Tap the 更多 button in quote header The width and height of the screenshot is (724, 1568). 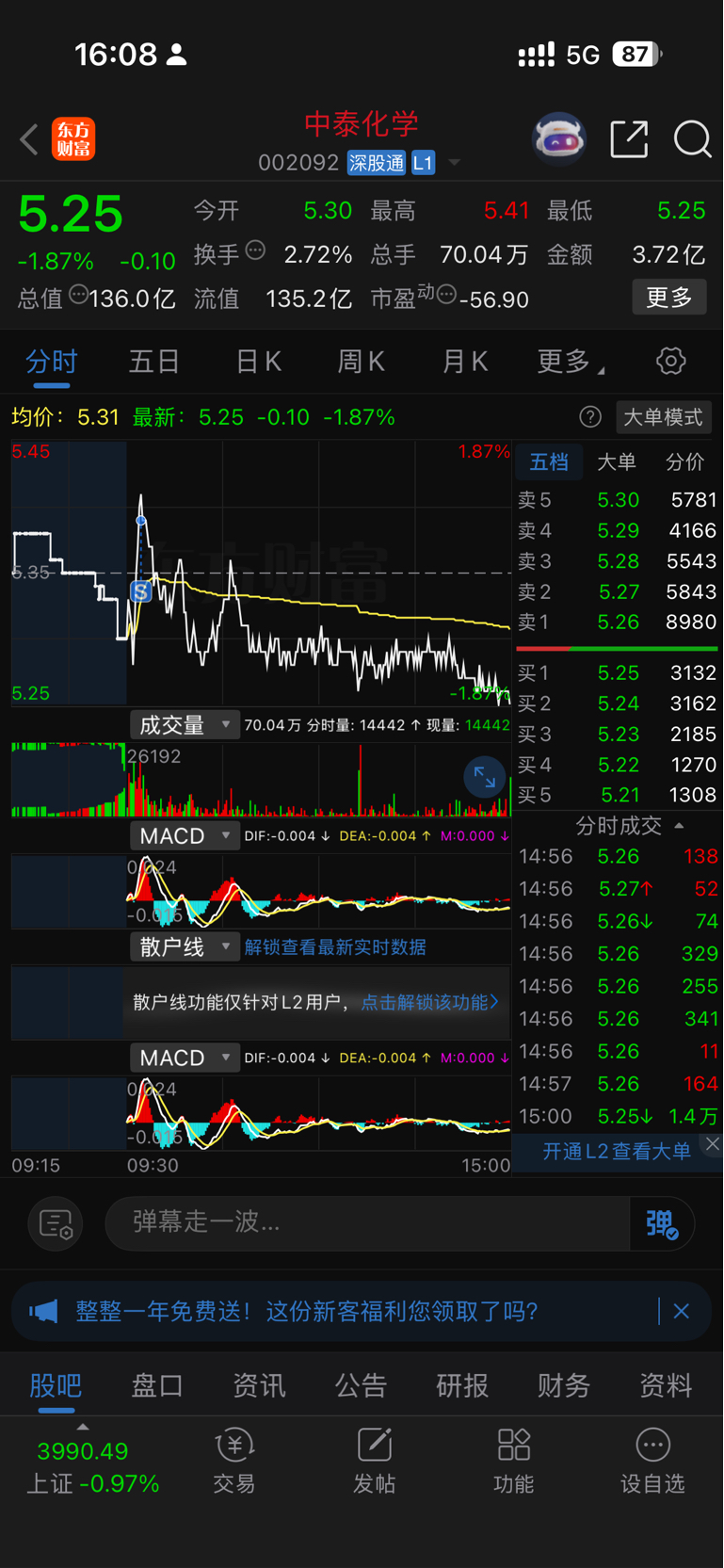[669, 298]
